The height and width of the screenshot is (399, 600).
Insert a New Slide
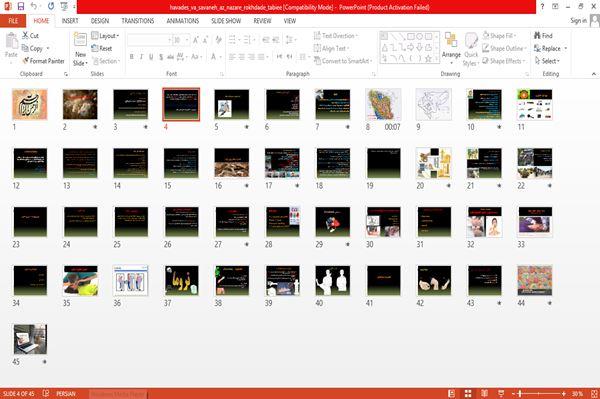80,50
